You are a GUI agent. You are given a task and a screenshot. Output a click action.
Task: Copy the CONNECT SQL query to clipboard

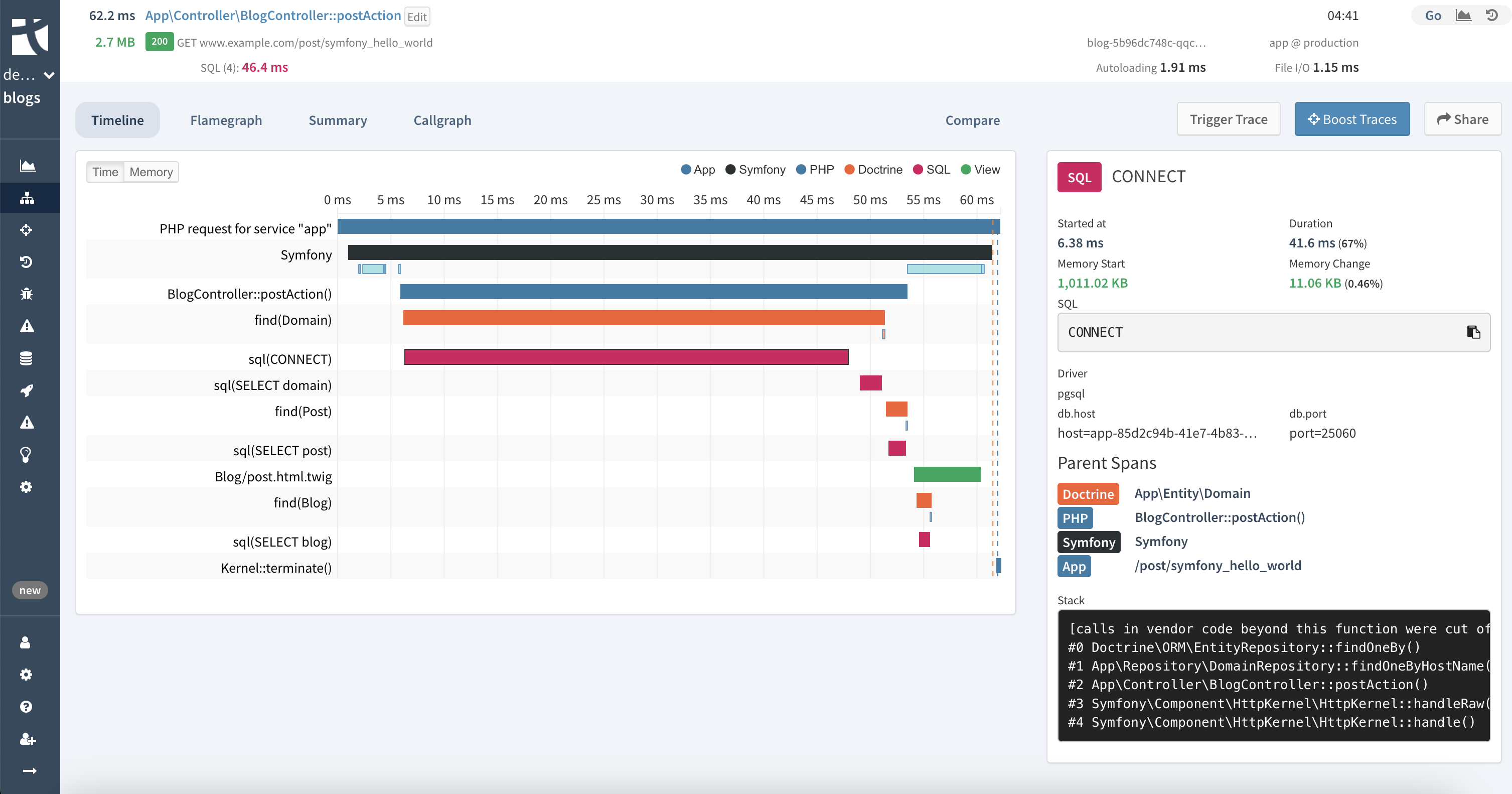coord(1473,332)
